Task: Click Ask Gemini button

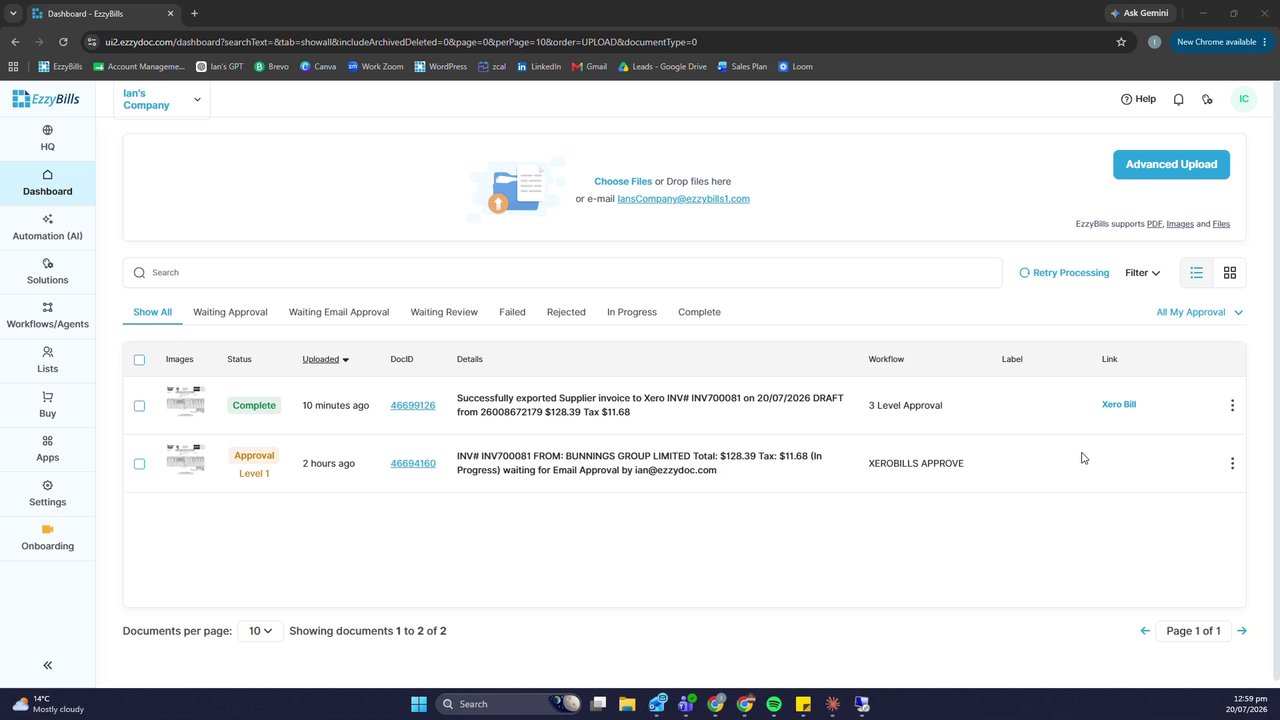Action: pos(1140,13)
